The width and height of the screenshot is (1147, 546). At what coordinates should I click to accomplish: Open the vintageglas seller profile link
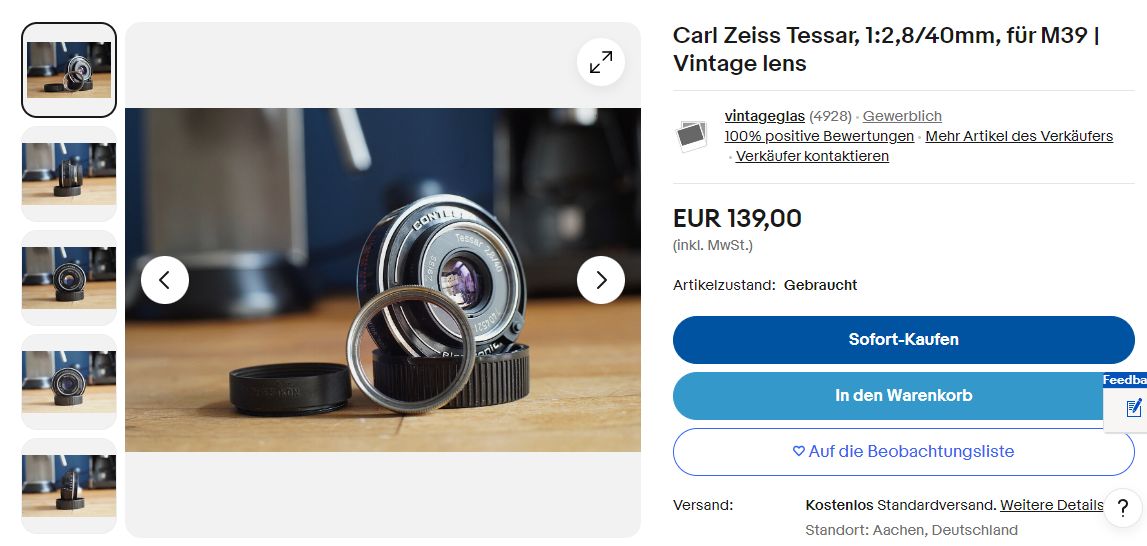pos(764,117)
